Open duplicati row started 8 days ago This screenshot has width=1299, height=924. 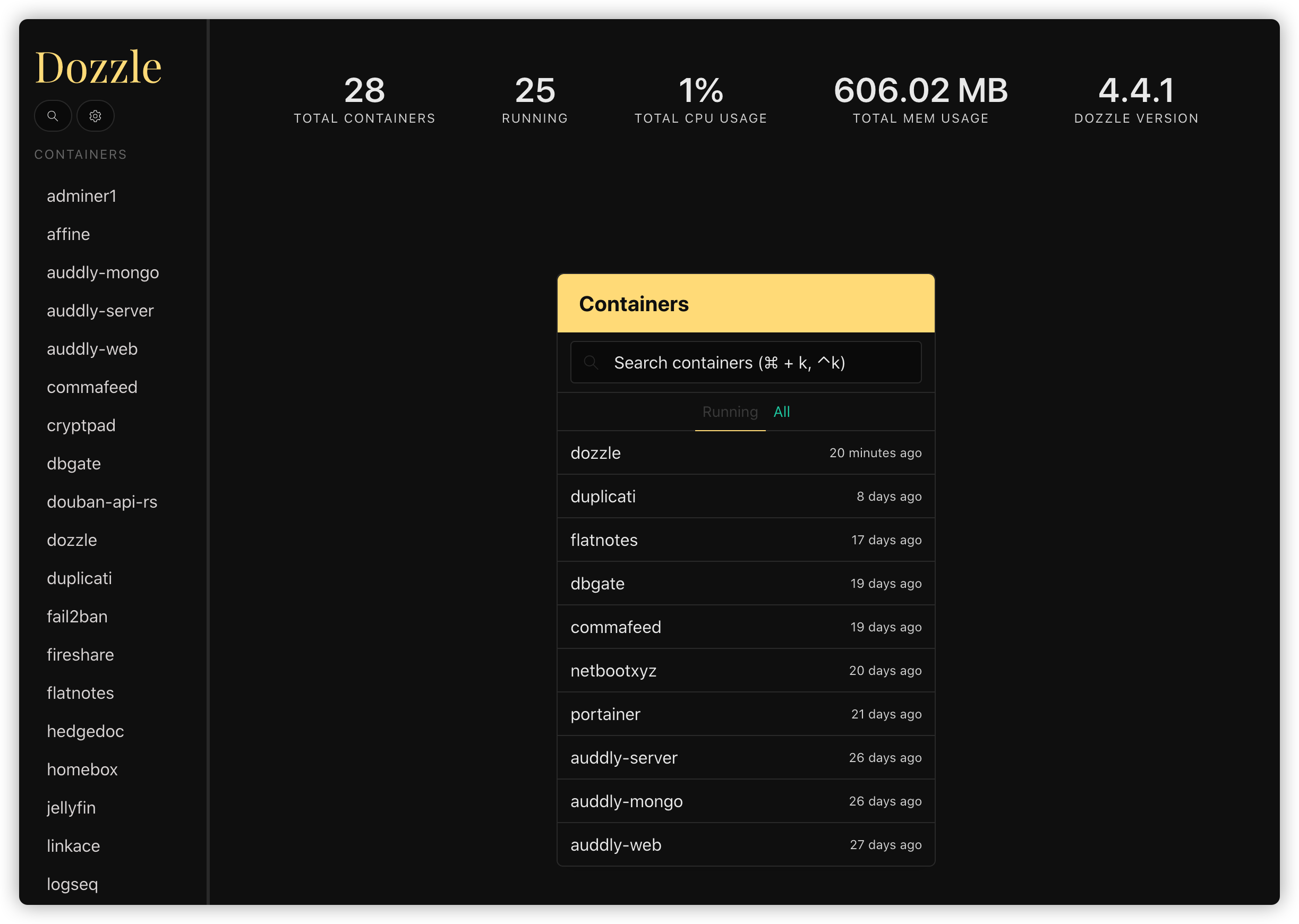click(x=746, y=496)
